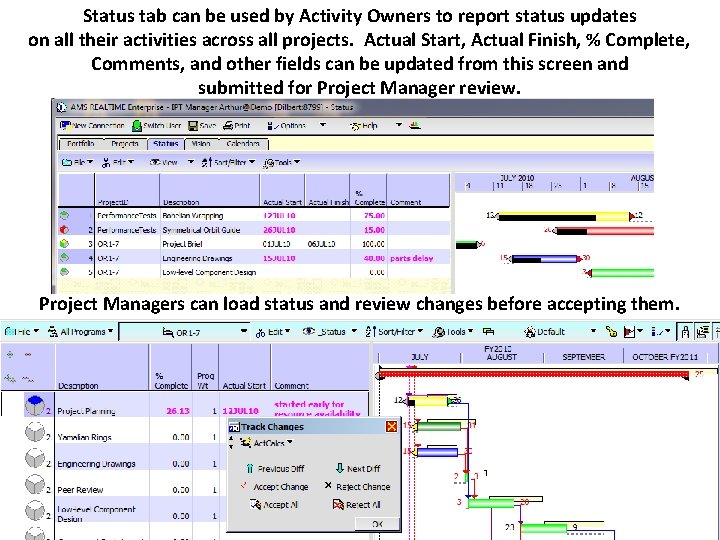Select the Status tab

tap(165, 144)
